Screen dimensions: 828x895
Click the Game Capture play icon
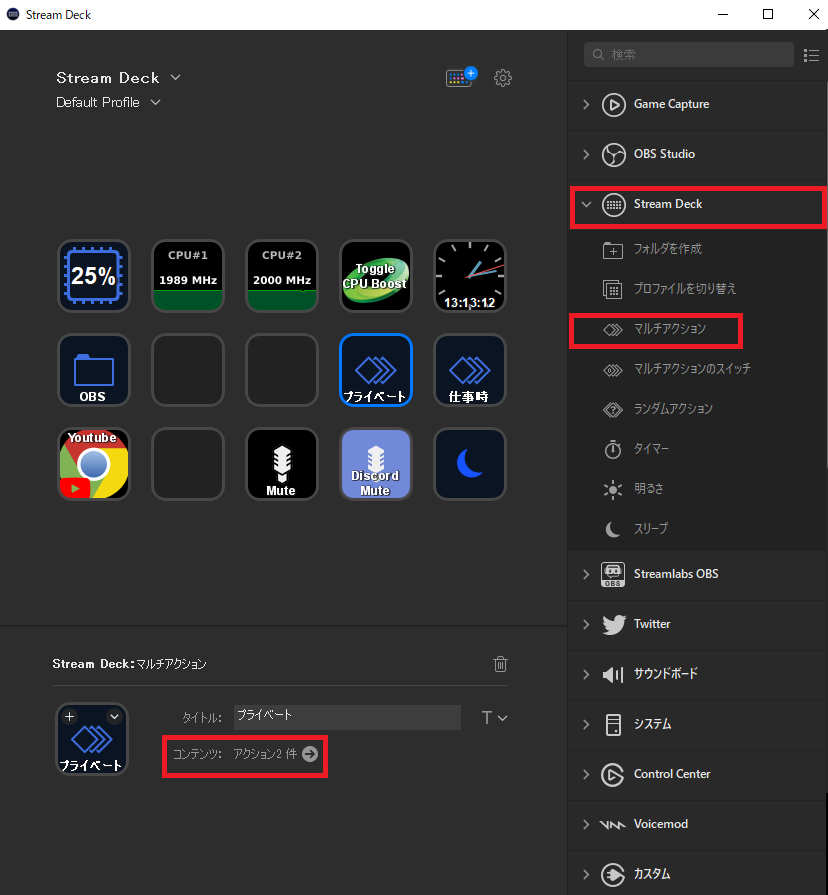[613, 104]
